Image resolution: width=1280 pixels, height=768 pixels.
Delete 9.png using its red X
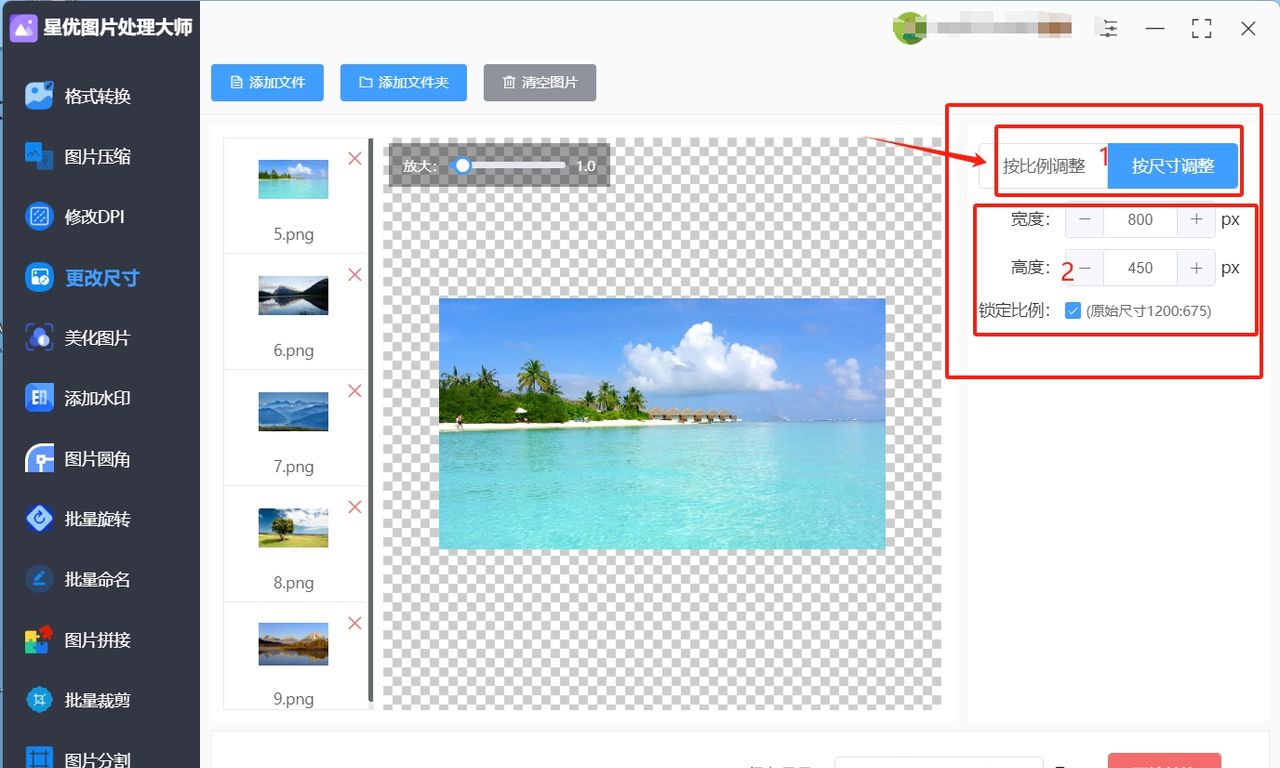click(354, 623)
